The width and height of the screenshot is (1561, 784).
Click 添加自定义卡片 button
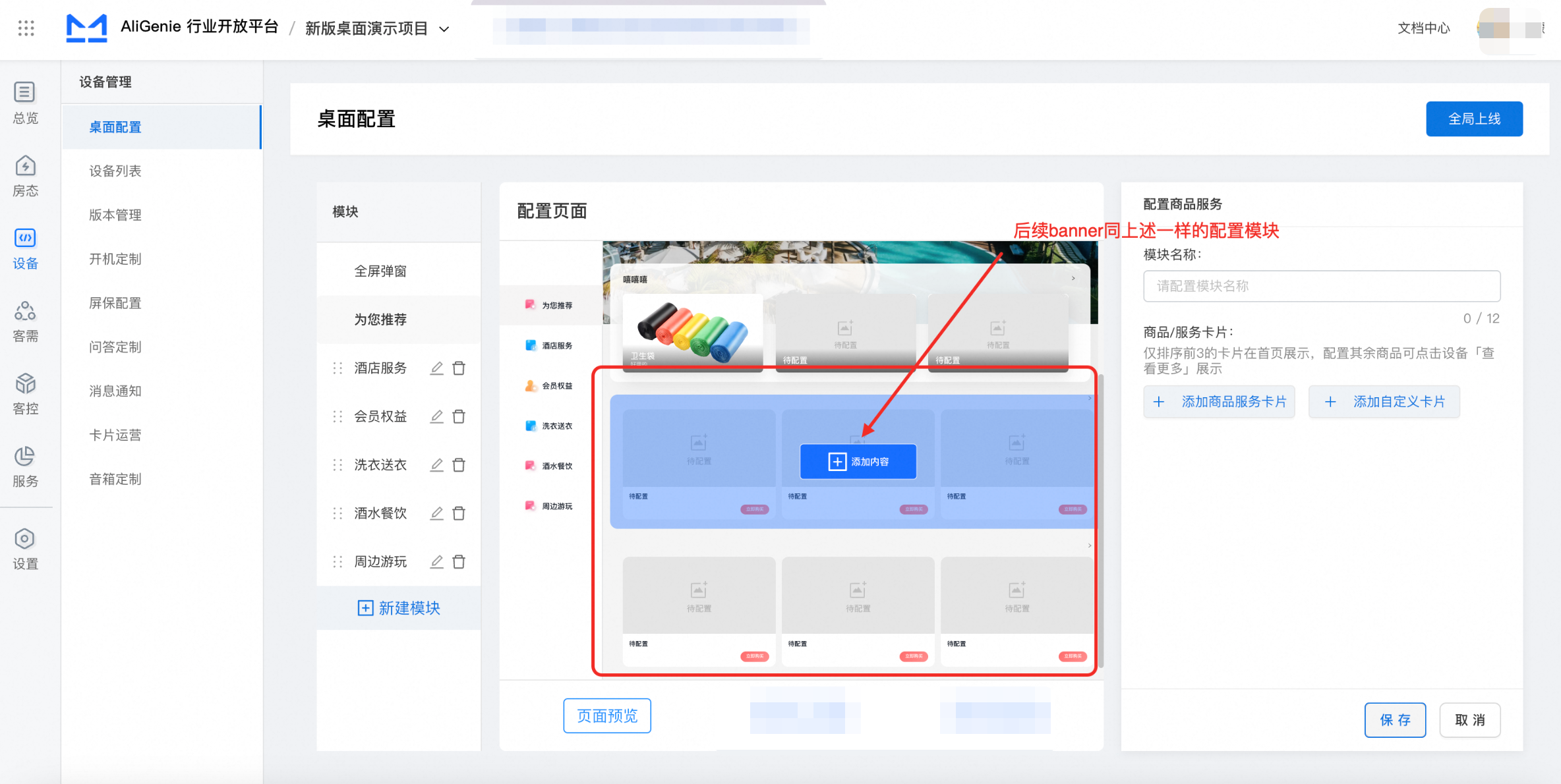tap(1384, 402)
